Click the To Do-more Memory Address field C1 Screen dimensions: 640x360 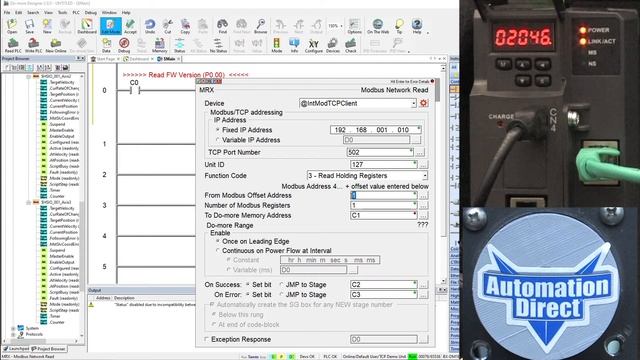(384, 215)
